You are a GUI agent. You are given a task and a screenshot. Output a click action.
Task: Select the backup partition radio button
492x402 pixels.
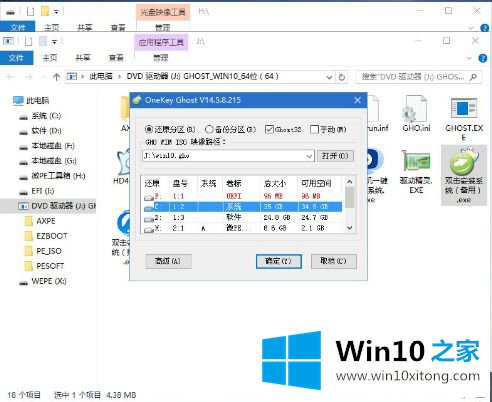209,129
